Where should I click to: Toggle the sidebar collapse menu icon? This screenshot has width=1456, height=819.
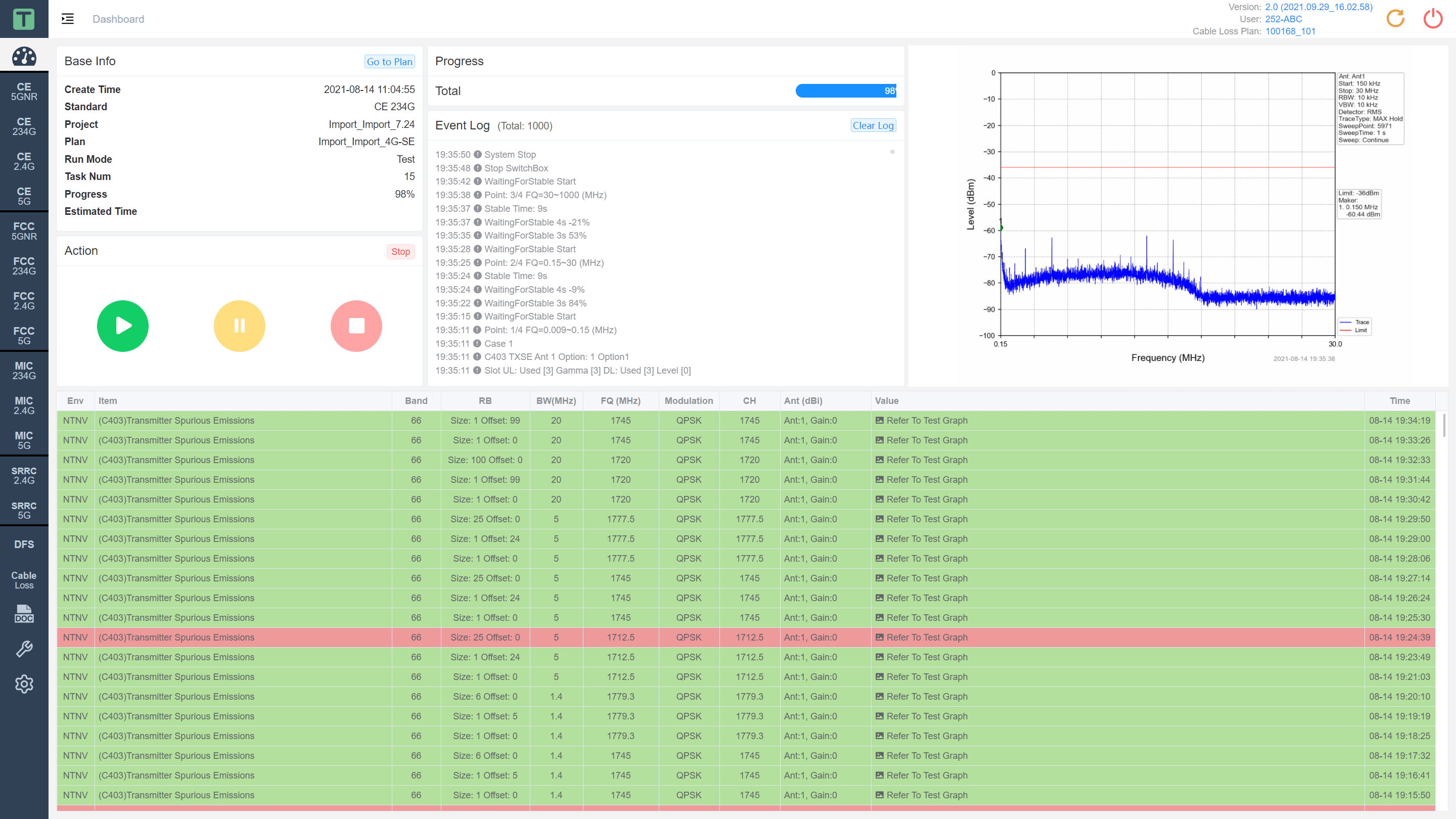point(68,19)
